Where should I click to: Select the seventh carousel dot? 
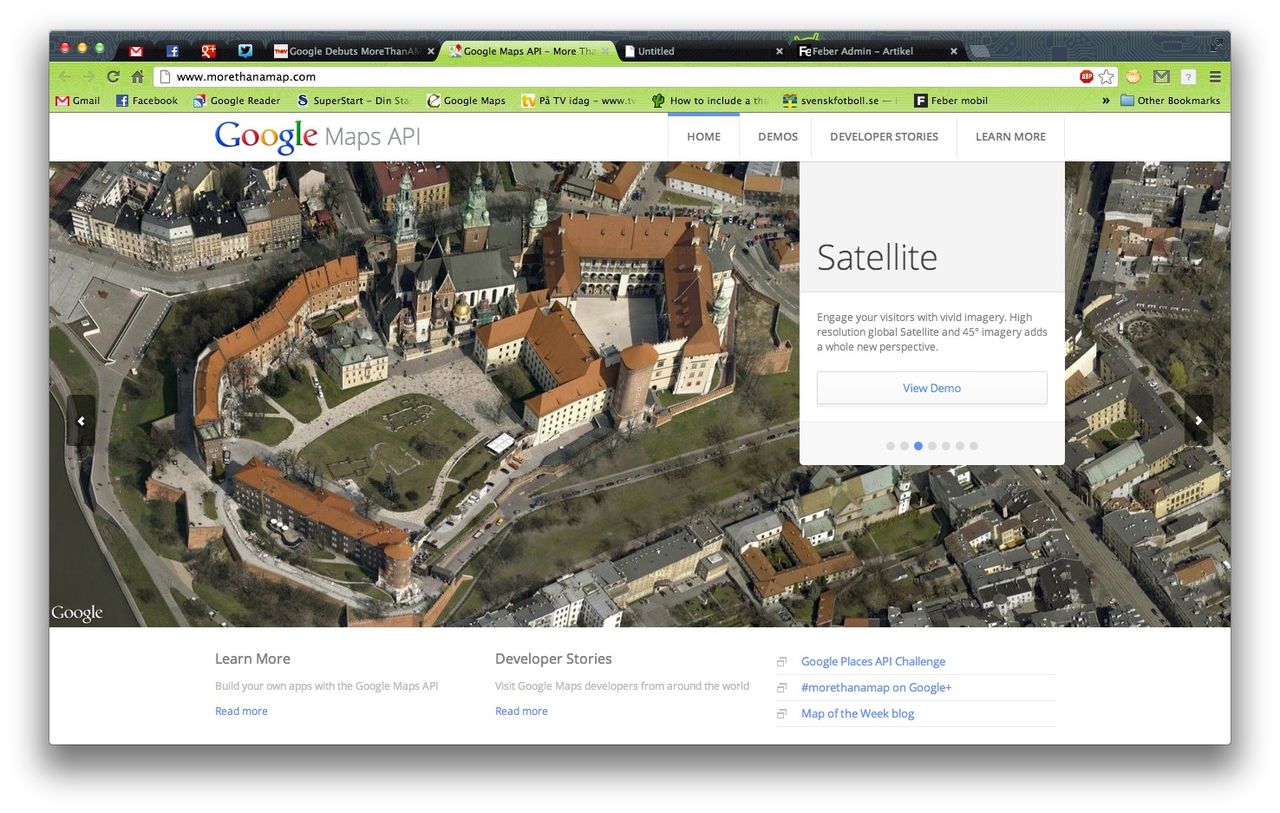[x=974, y=446]
